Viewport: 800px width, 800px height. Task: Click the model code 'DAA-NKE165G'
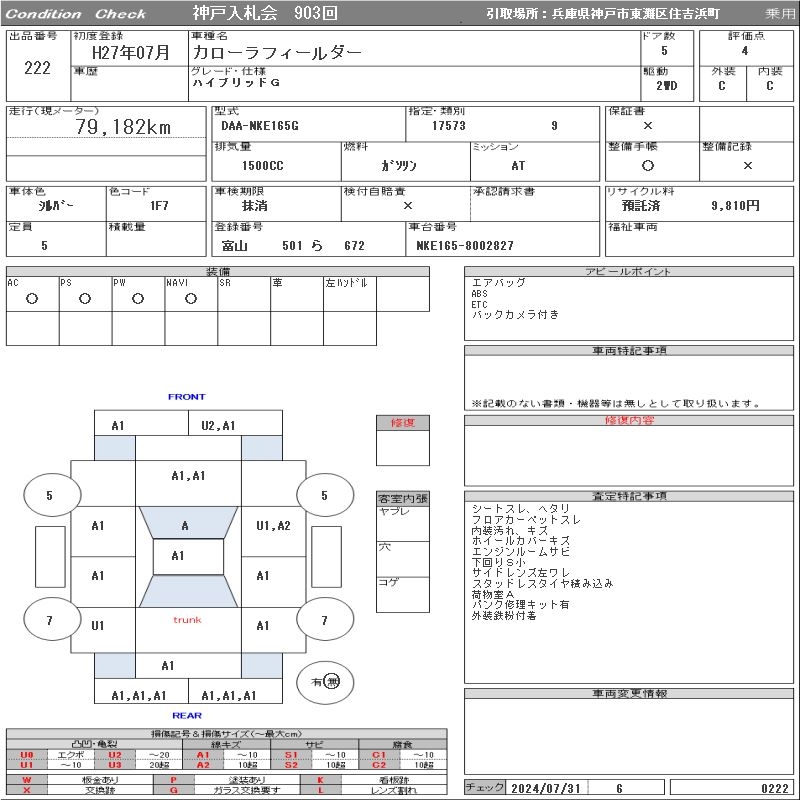(260, 126)
